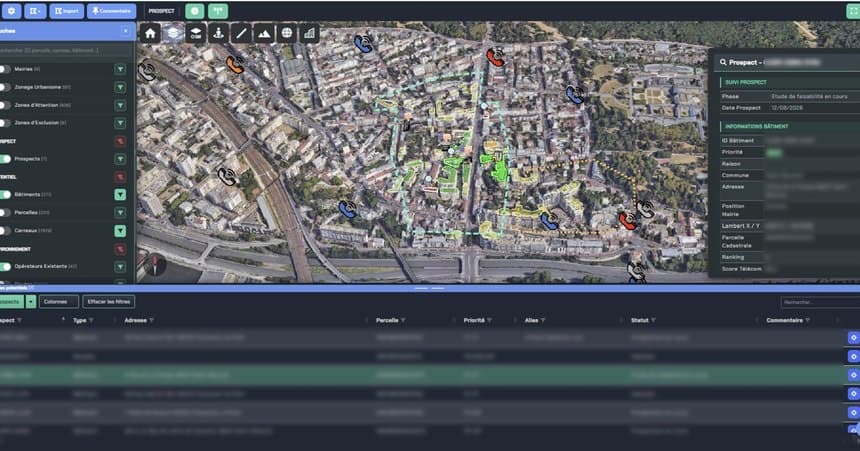This screenshot has height=451, width=860.
Task: Click the Home map tool
Action: [x=150, y=33]
